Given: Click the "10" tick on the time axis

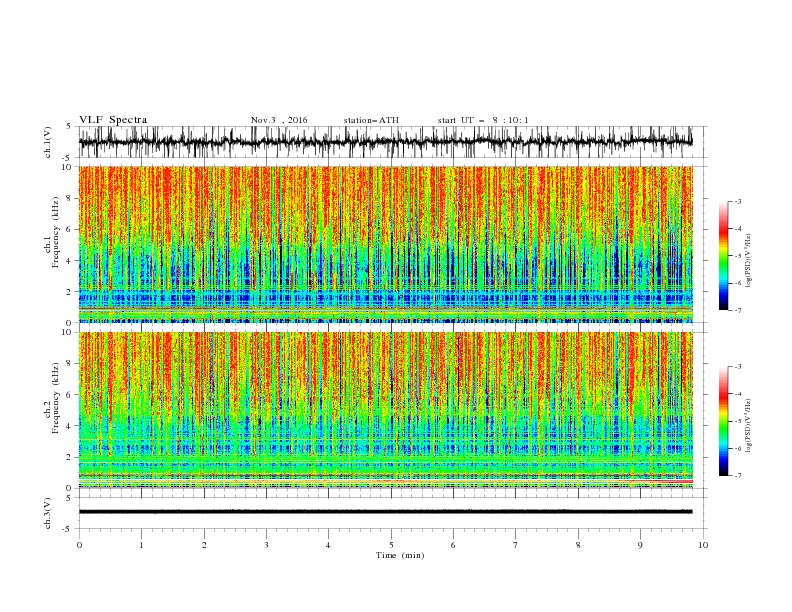Looking at the screenshot, I should point(703,545).
